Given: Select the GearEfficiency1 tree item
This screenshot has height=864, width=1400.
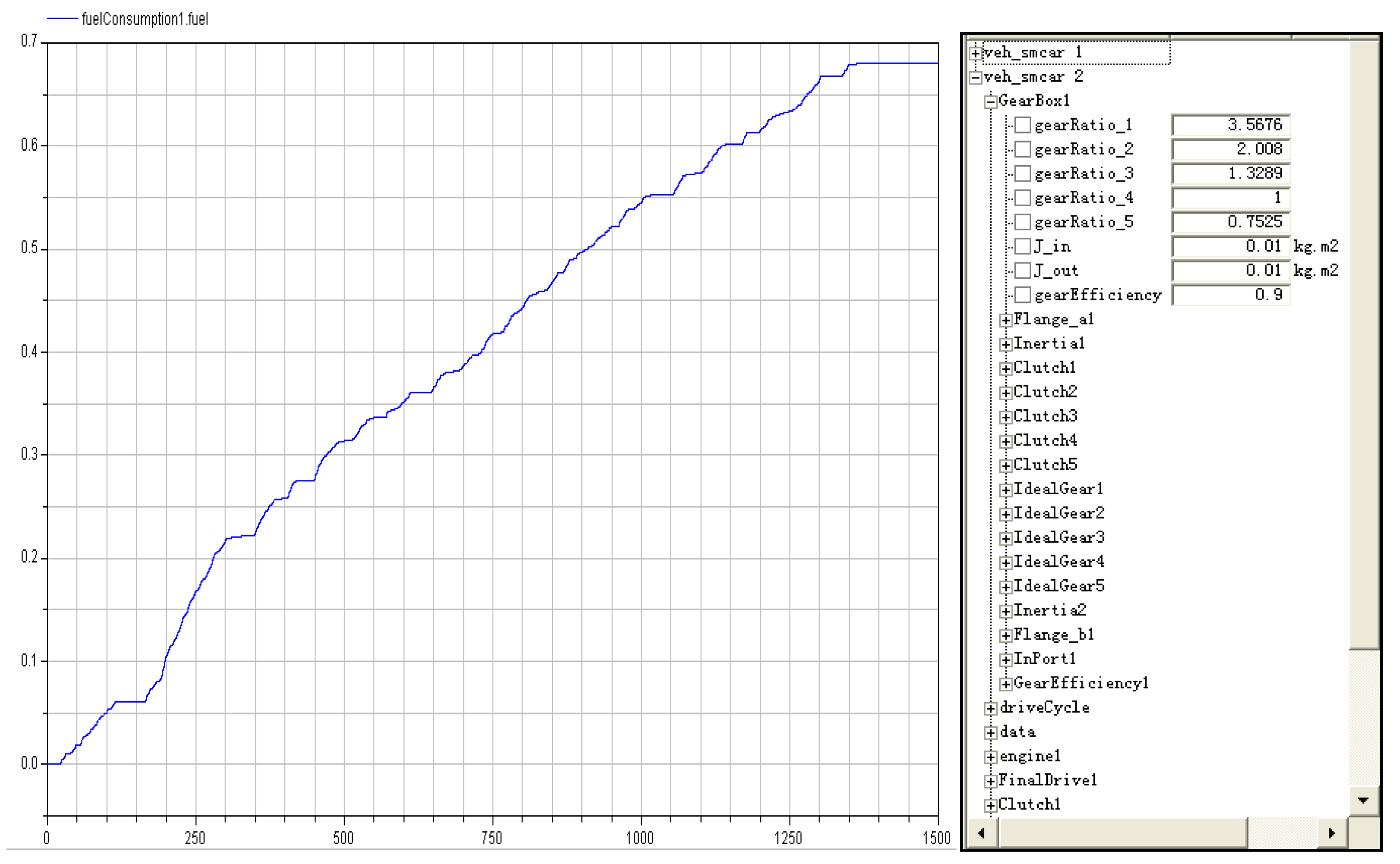Looking at the screenshot, I should click(x=1080, y=683).
